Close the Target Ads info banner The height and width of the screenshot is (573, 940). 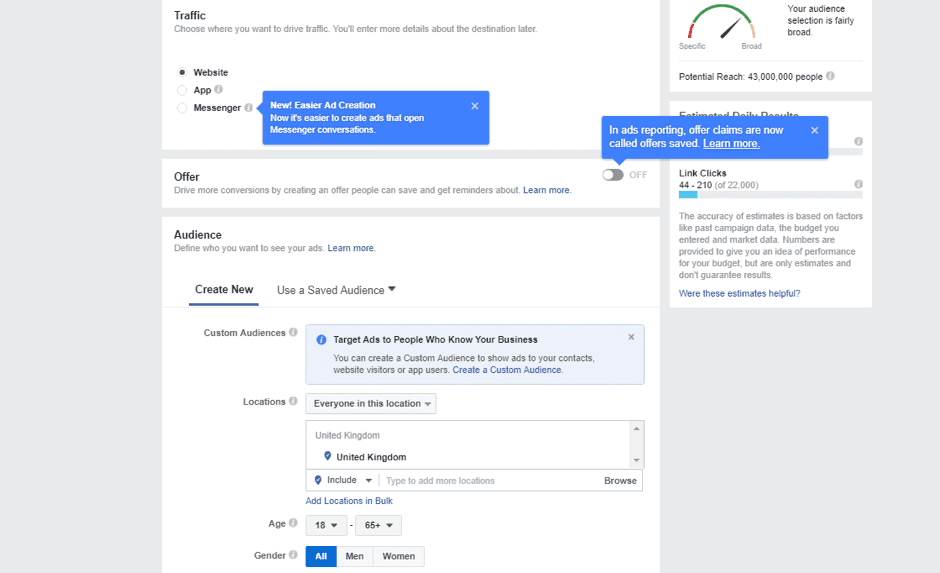(631, 337)
